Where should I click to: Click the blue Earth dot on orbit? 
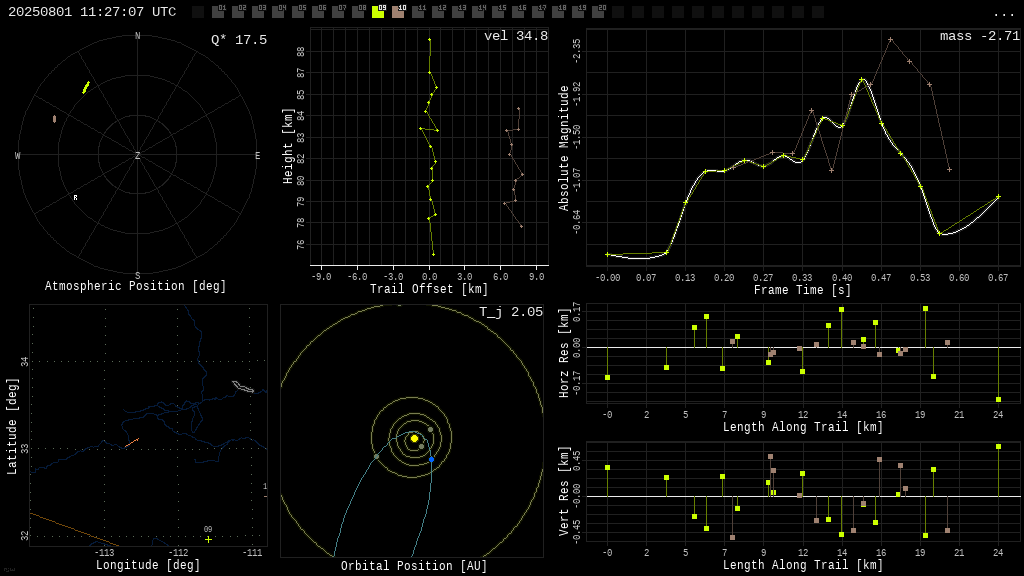click(x=432, y=460)
